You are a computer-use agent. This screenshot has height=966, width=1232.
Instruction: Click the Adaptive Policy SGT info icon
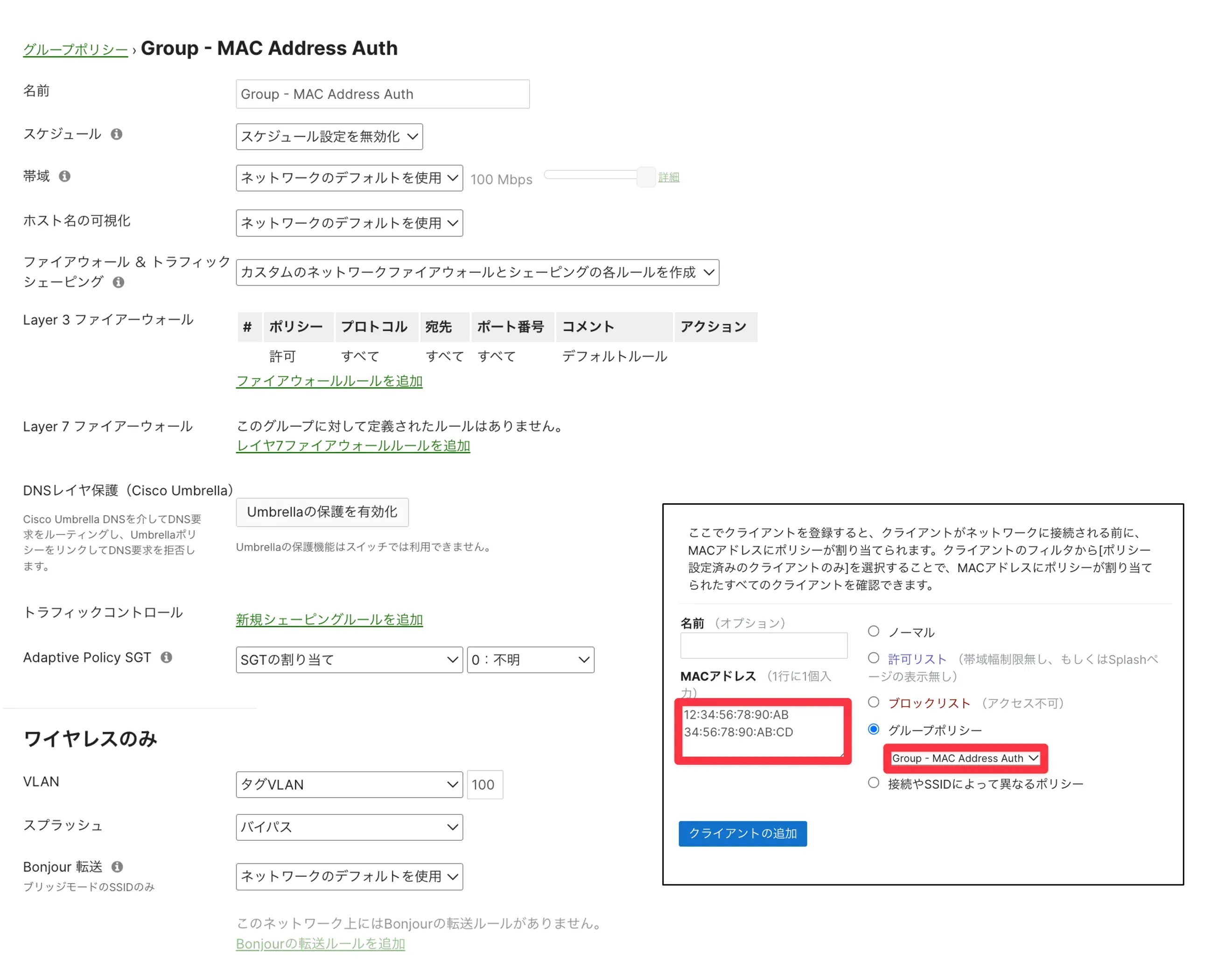tap(167, 657)
